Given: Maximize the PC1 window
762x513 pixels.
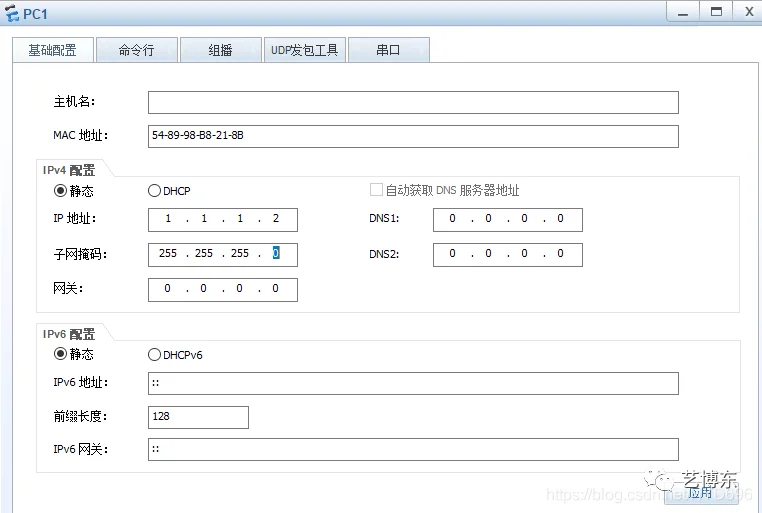Looking at the screenshot, I should point(716,12).
